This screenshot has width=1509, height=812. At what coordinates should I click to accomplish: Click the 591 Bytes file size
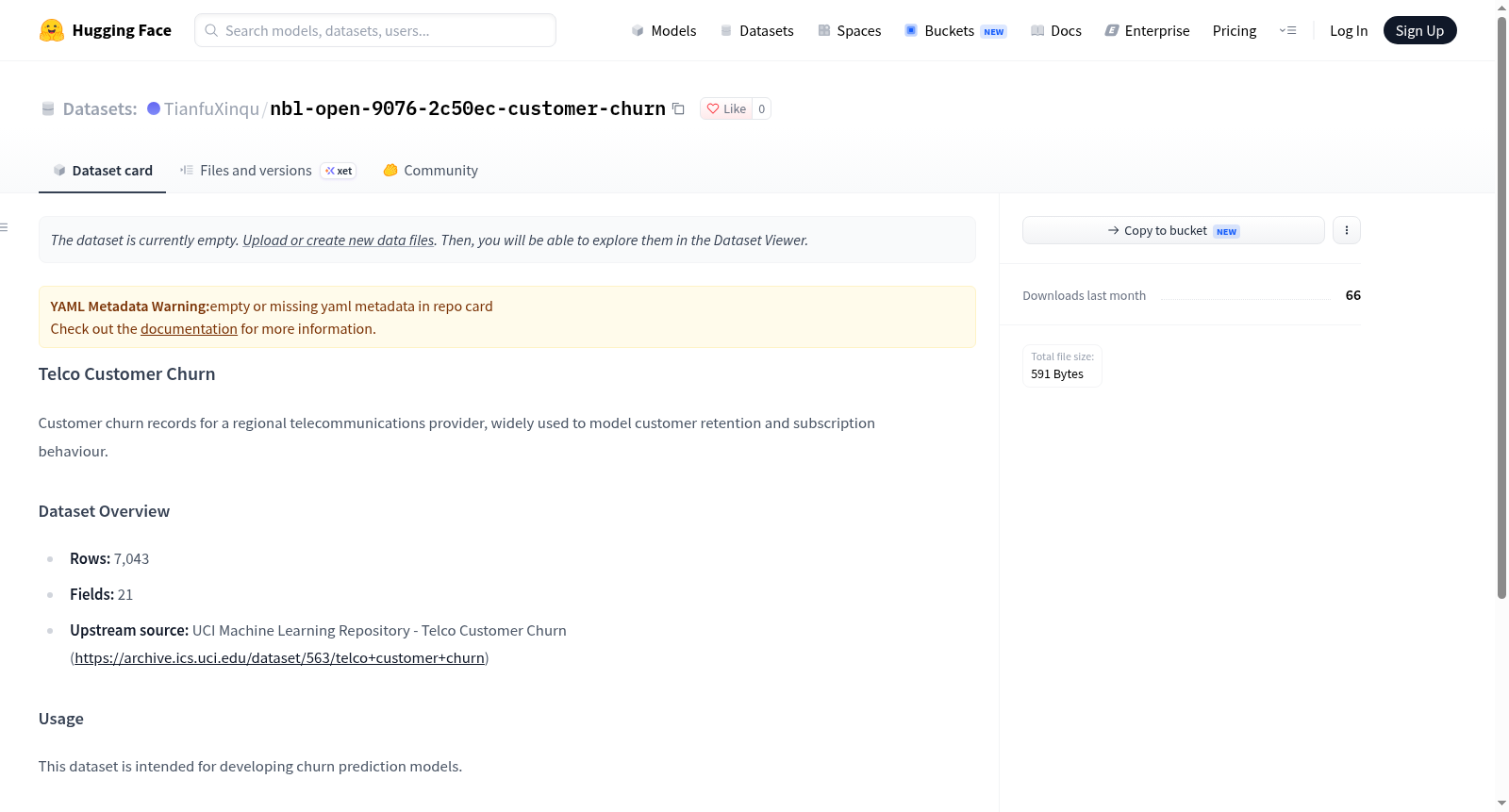tap(1057, 374)
